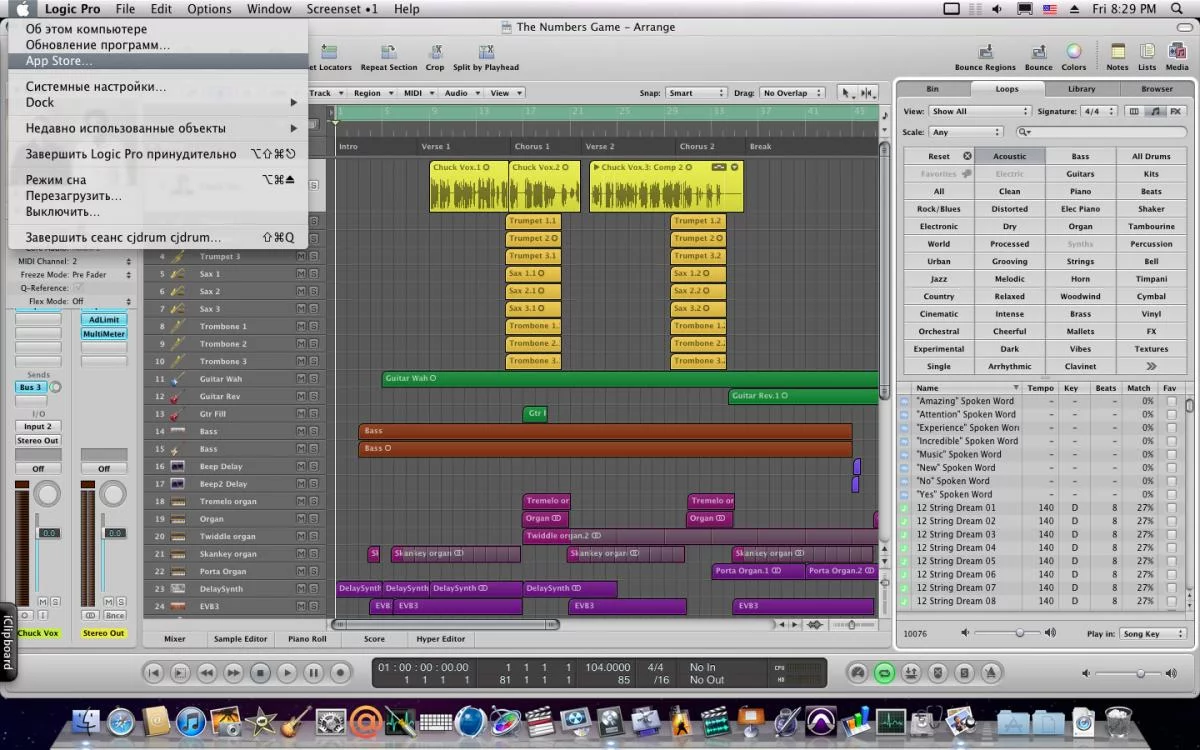Open the Notes panel icon
This screenshot has height=750, width=1200.
click(x=1117, y=53)
